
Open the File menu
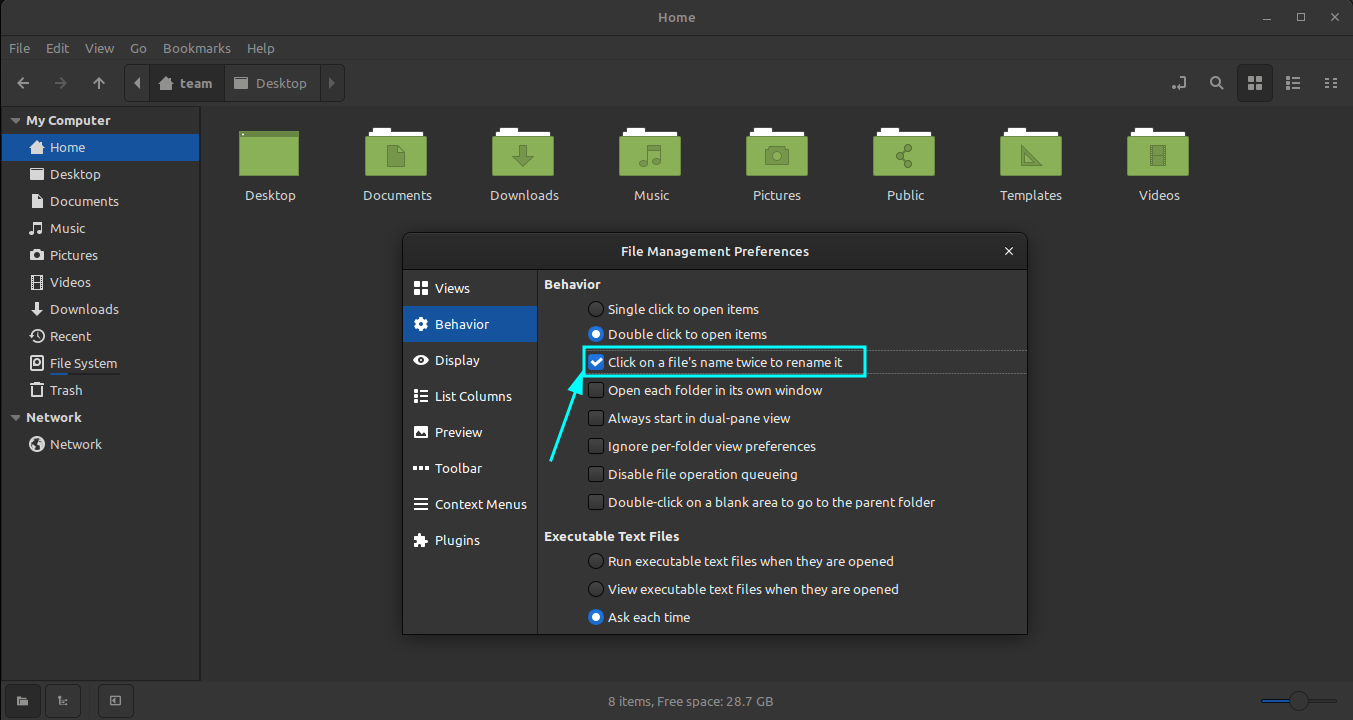(x=19, y=48)
